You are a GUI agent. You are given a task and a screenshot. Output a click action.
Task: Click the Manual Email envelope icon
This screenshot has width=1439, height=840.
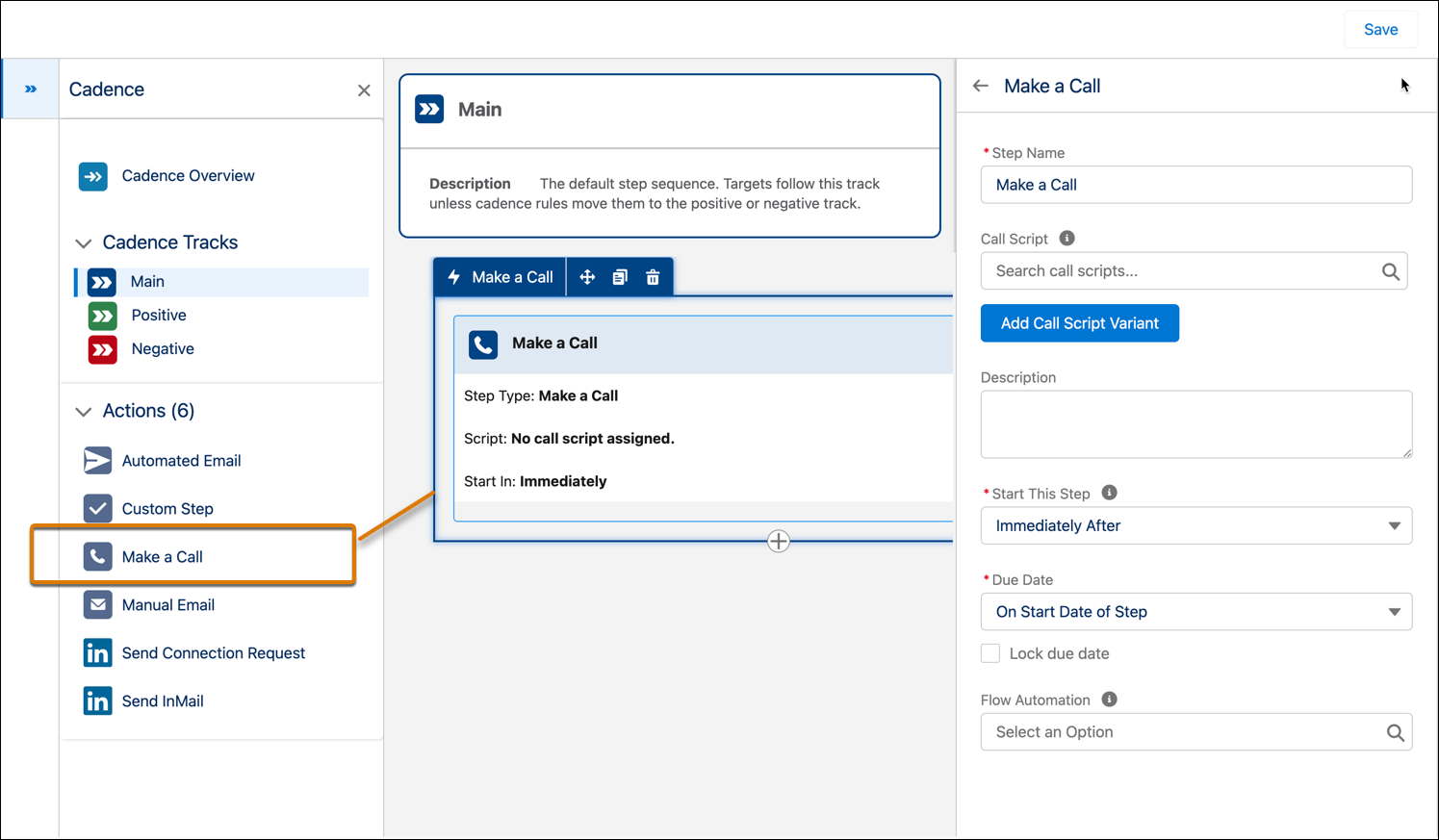tap(97, 605)
